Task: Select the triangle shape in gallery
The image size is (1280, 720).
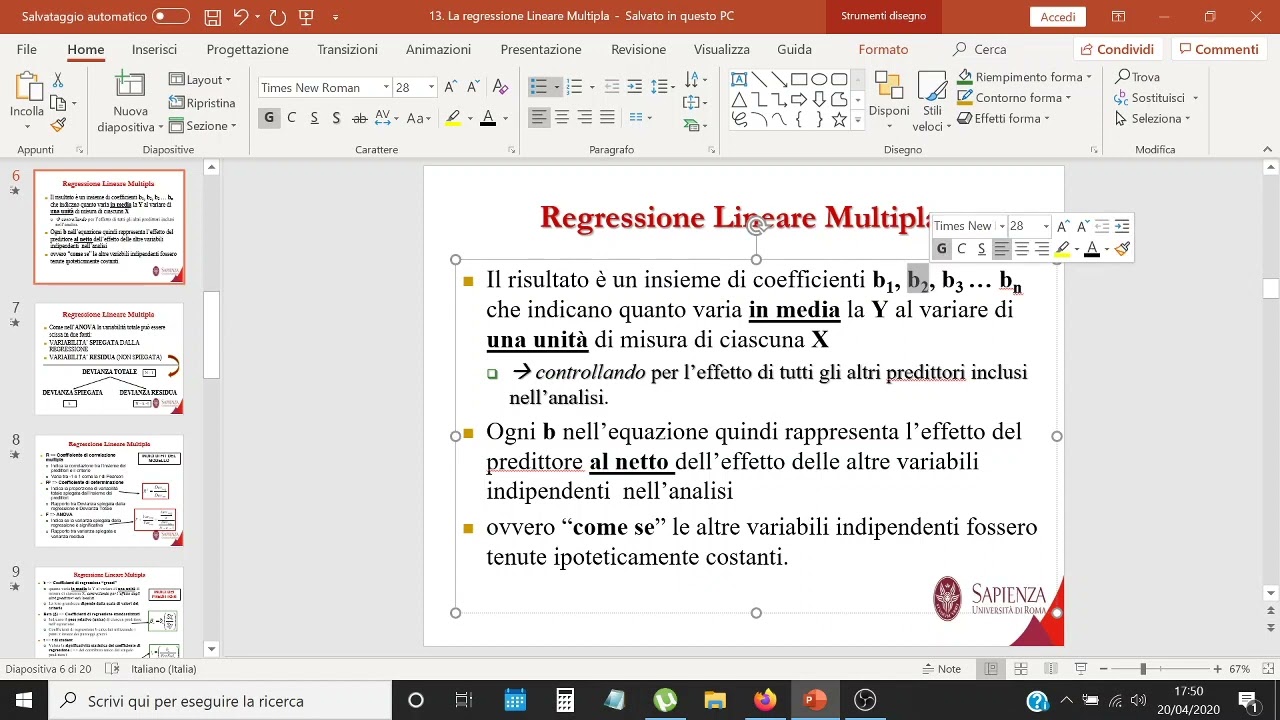Action: point(739,99)
